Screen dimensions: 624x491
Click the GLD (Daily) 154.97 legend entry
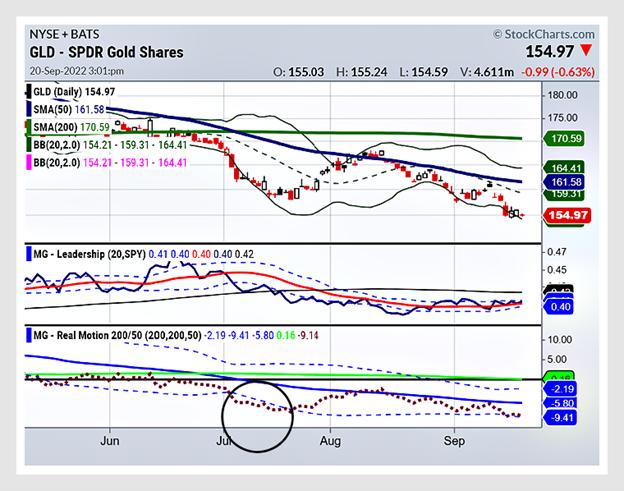74,92
